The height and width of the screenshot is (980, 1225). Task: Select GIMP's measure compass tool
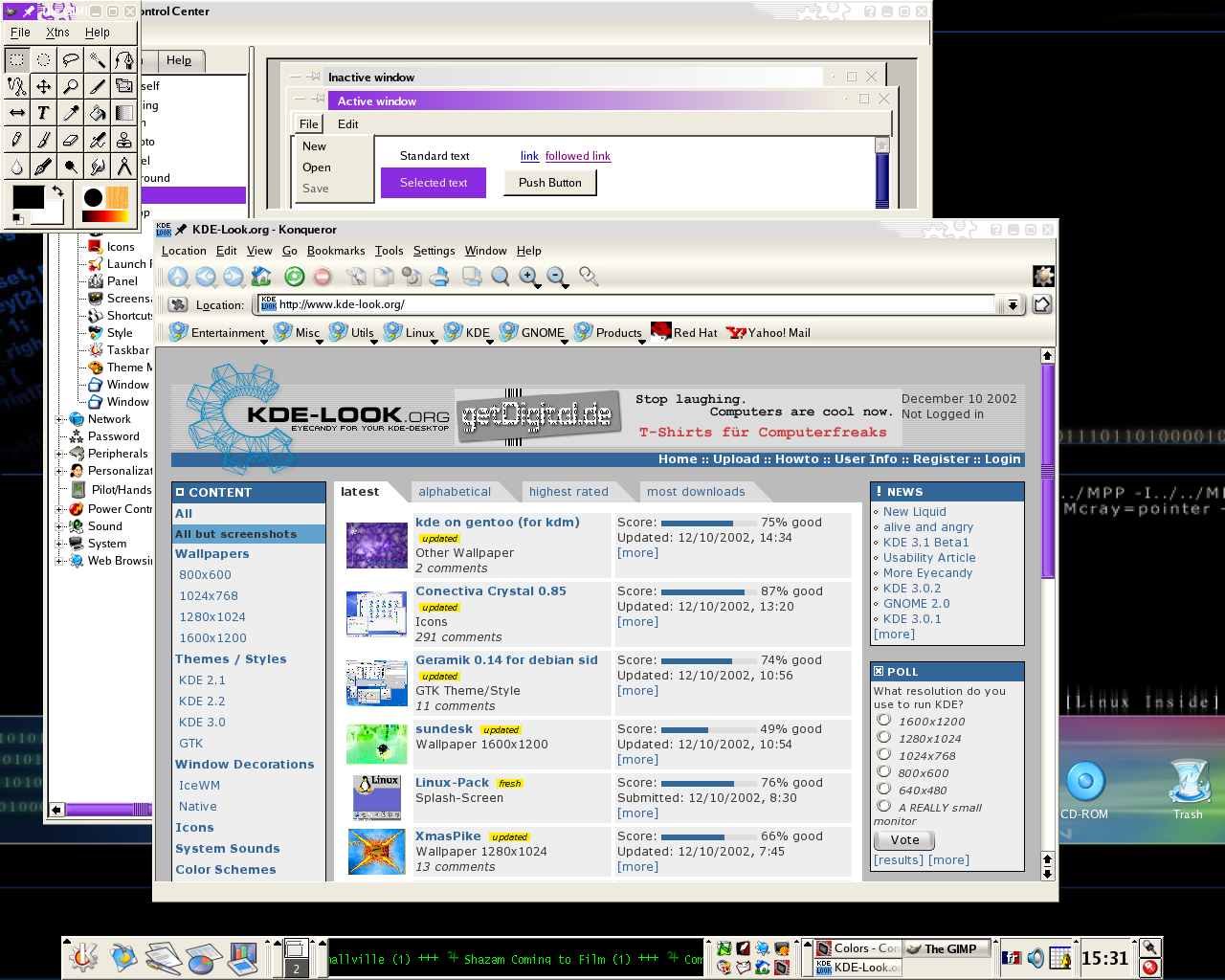point(124,167)
